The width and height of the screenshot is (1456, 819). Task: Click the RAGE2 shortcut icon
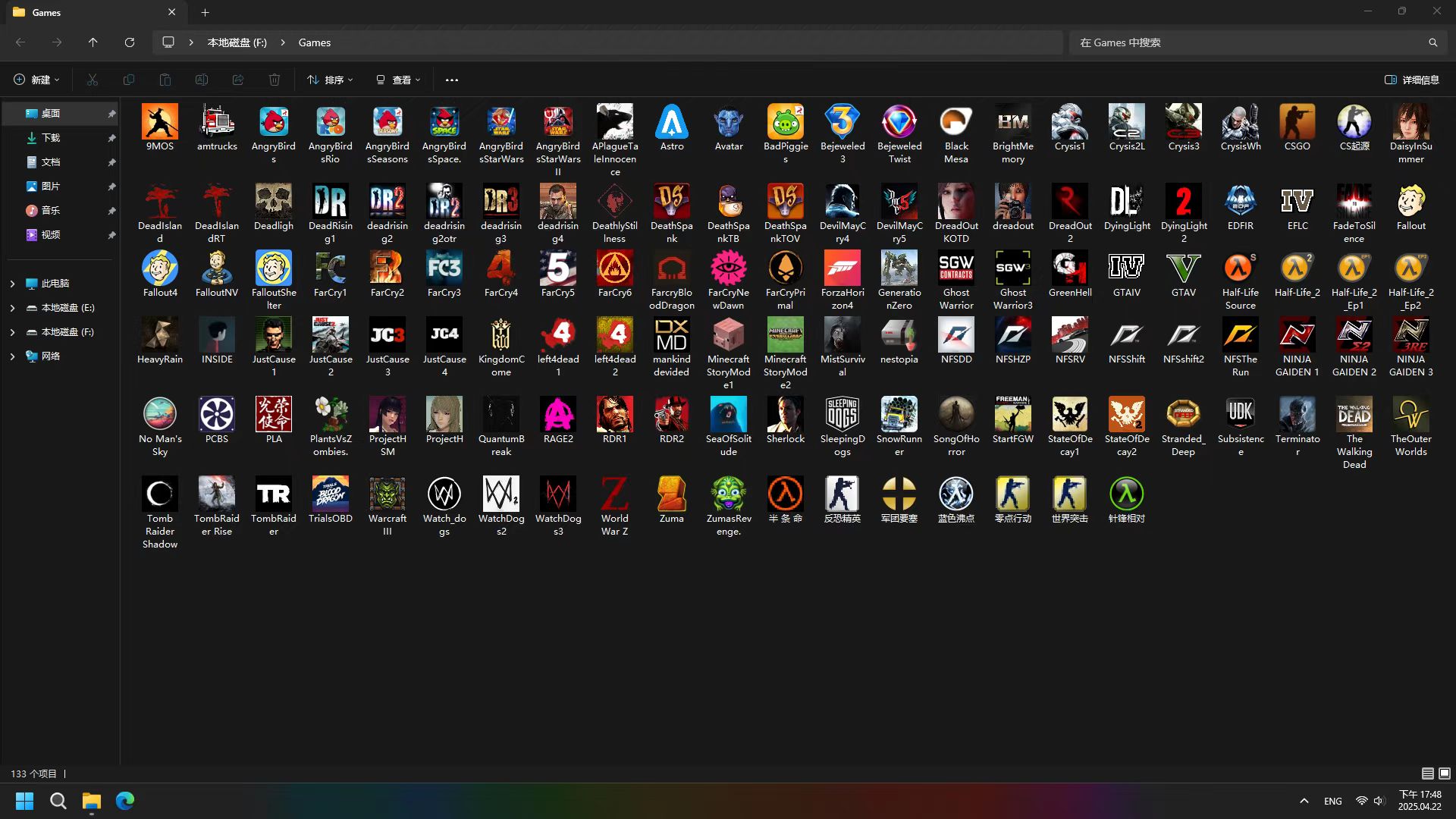558,414
